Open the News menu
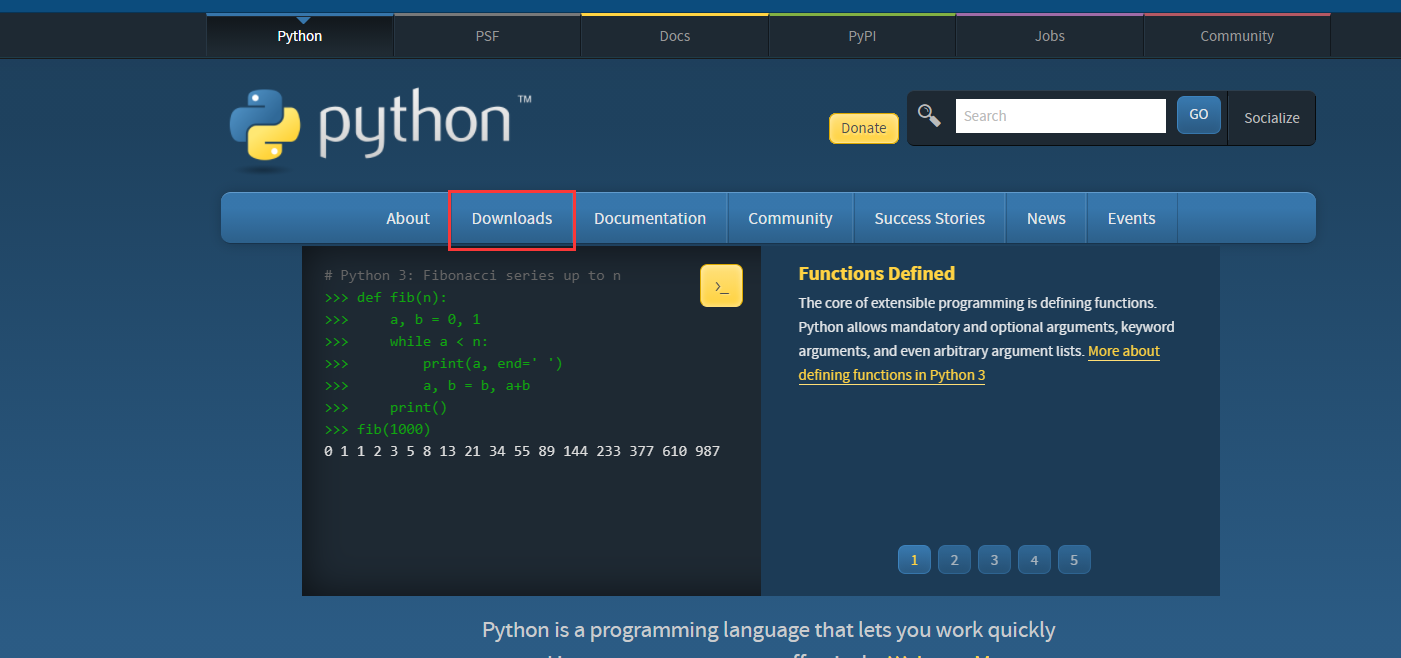The width and height of the screenshot is (1401, 658). click(1046, 219)
